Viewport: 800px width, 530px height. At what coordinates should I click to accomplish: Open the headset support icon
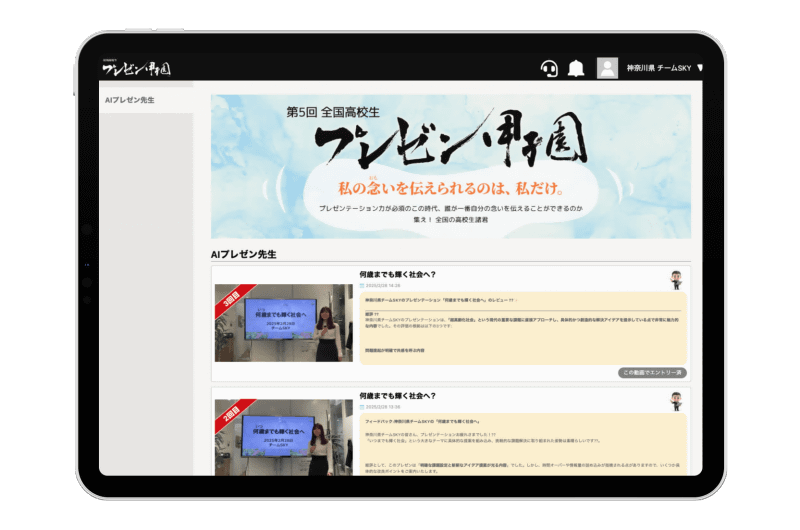click(549, 68)
